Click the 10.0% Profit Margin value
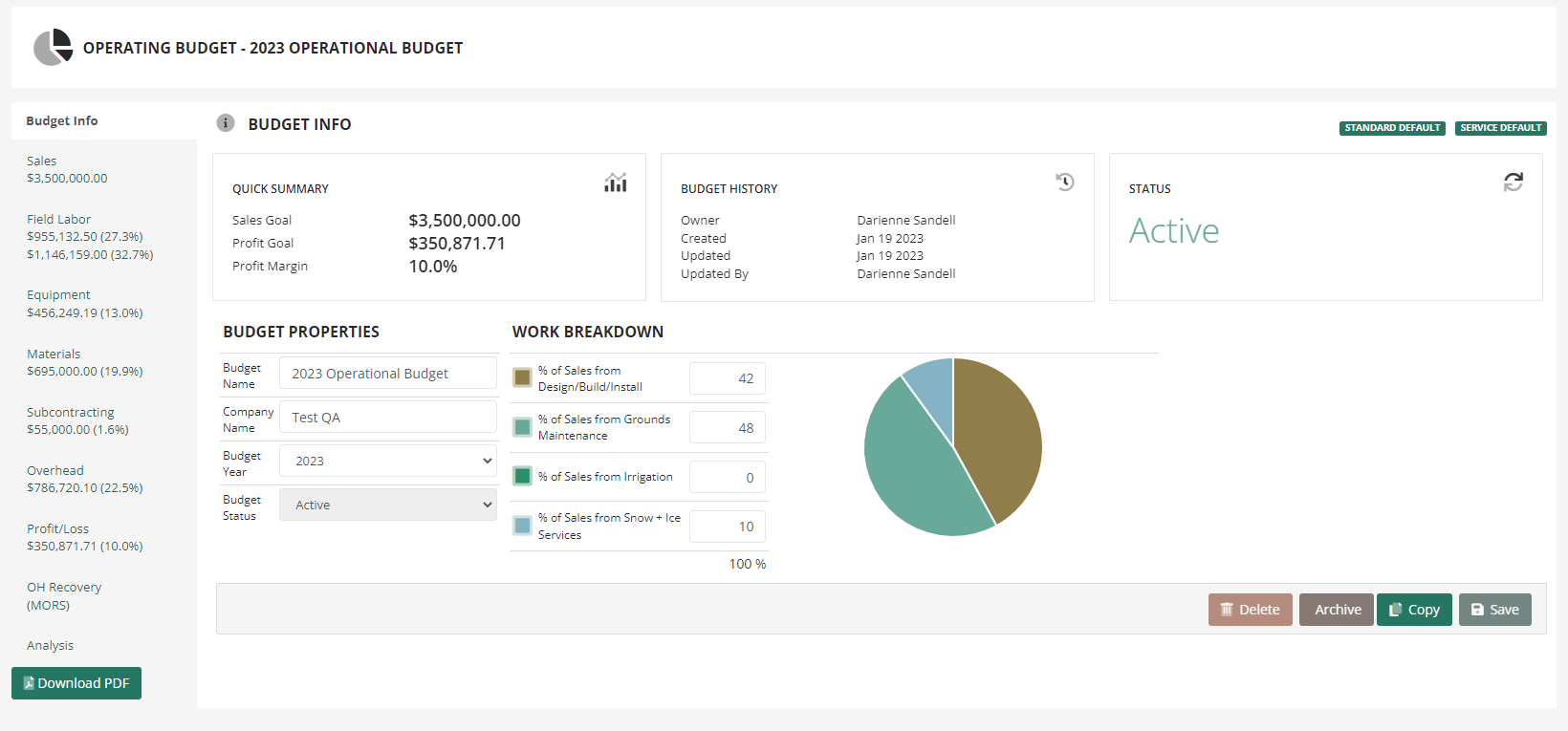The image size is (1568, 731). 433,267
